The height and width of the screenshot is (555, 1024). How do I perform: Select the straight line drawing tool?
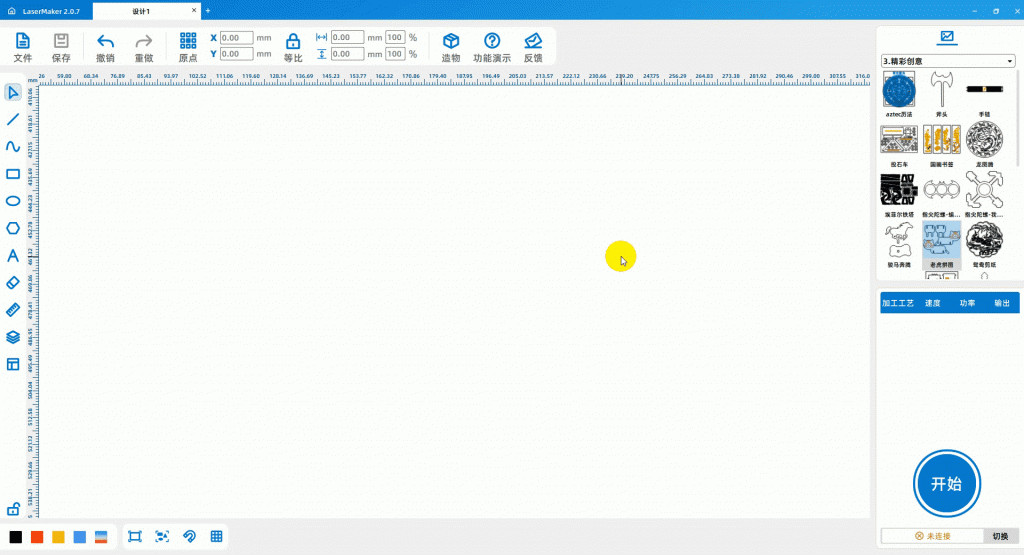[x=13, y=119]
